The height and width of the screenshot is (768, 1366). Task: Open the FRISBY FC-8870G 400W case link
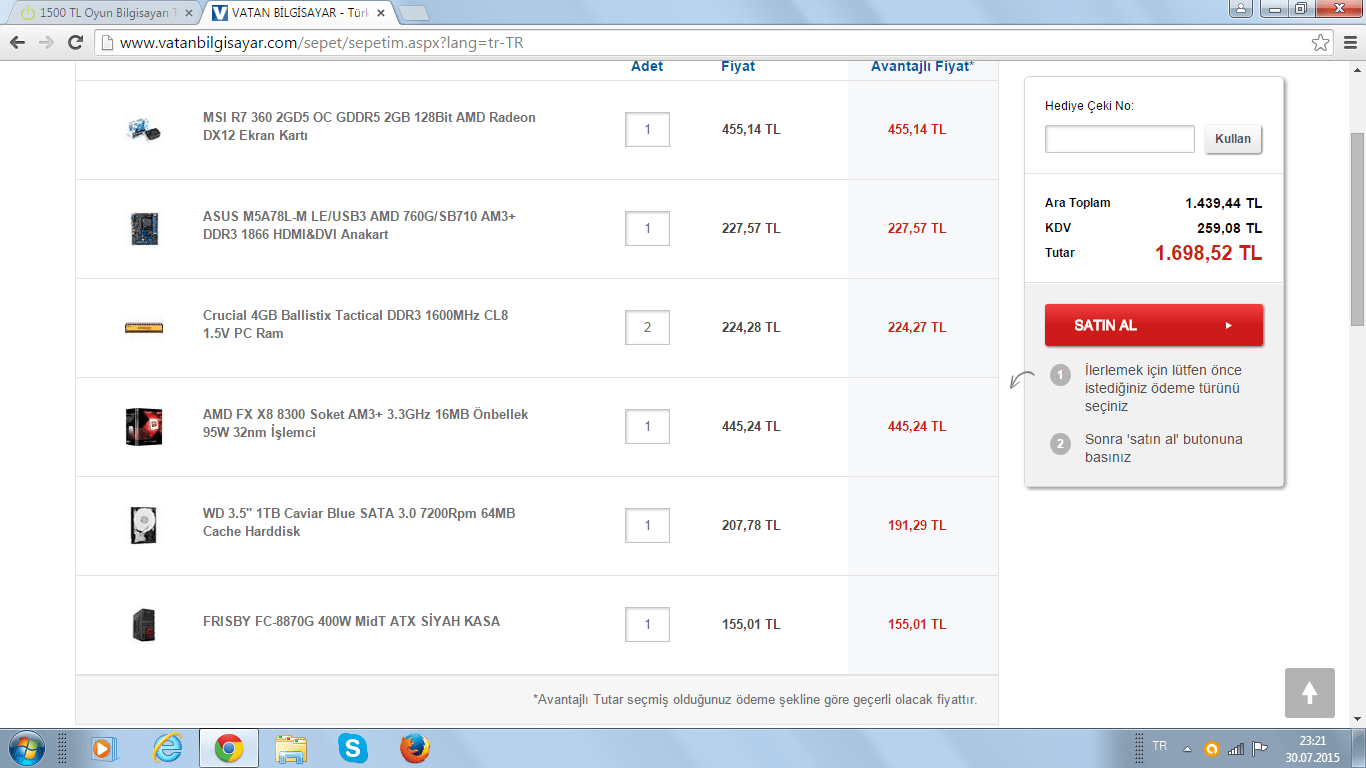(x=351, y=621)
